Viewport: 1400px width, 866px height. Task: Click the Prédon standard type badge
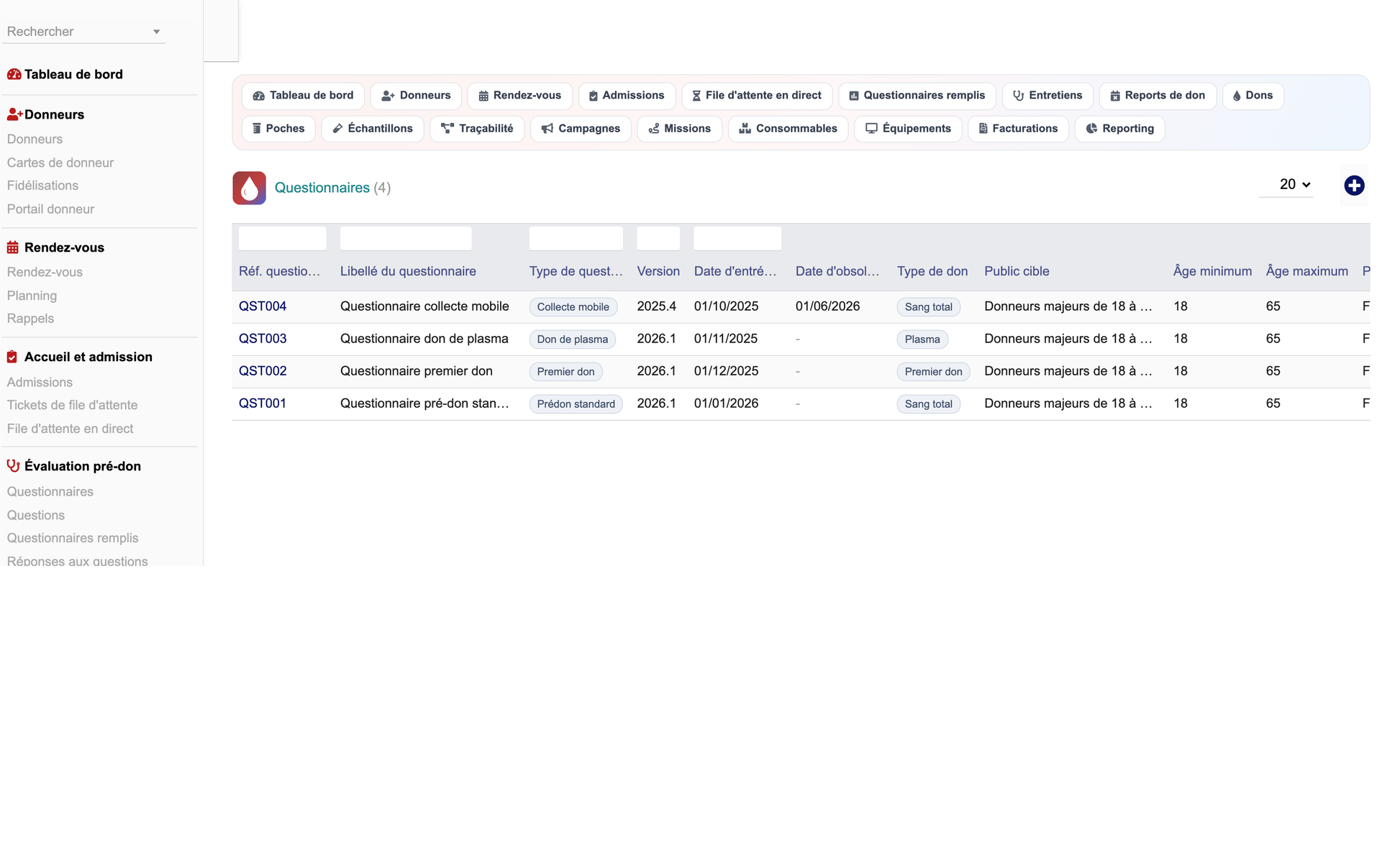pyautogui.click(x=576, y=404)
